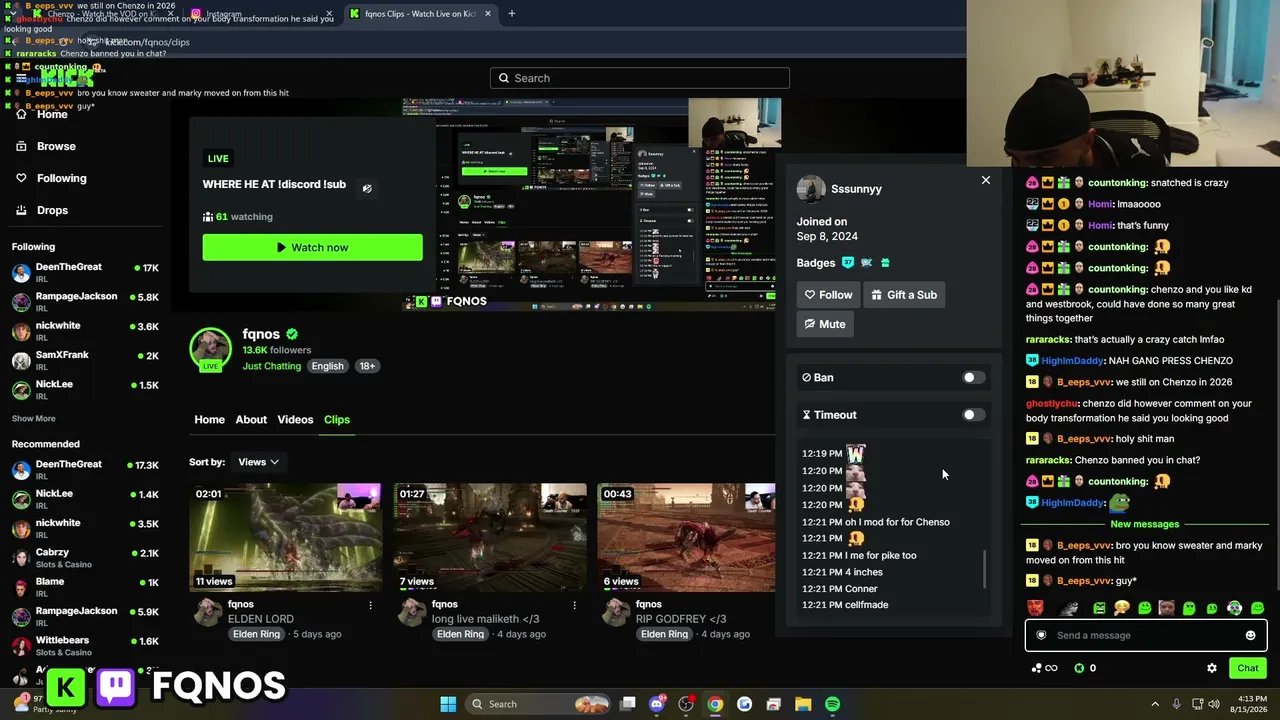Show hidden system tray icons
Image resolution: width=1280 pixels, height=720 pixels.
tap(1155, 704)
